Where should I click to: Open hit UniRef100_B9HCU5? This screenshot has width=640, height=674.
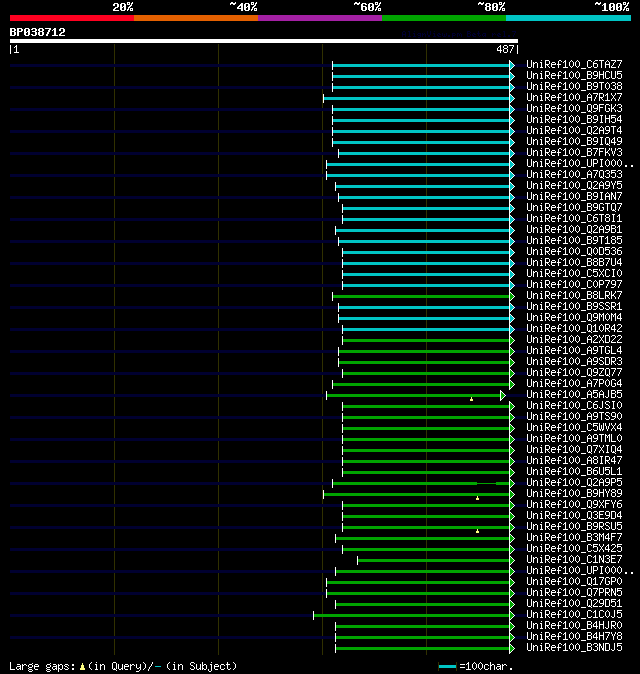[x=574, y=76]
